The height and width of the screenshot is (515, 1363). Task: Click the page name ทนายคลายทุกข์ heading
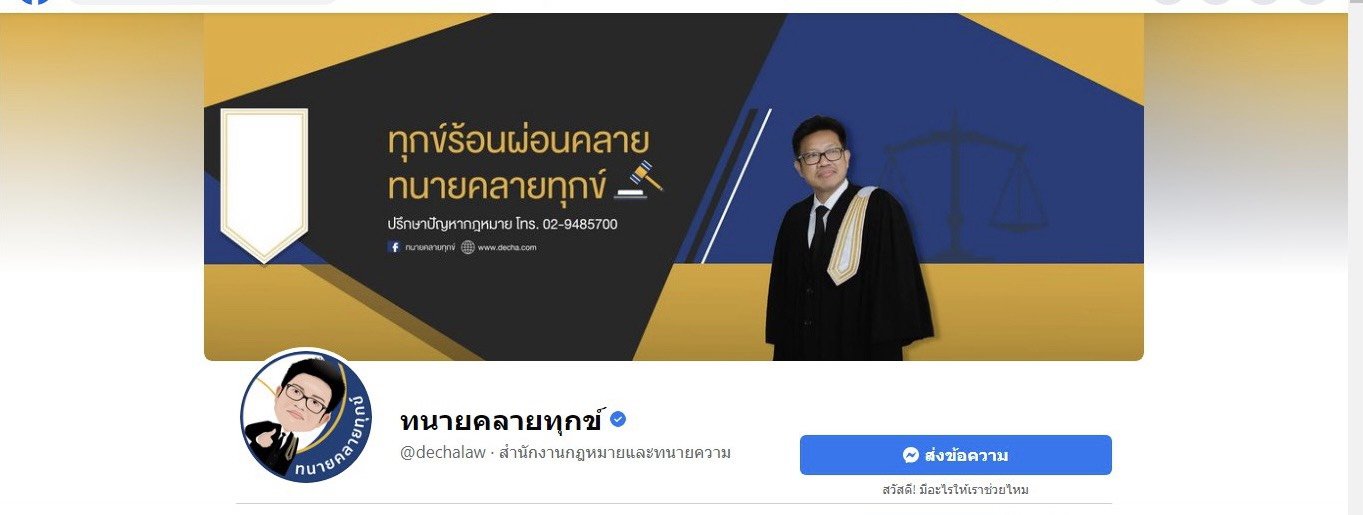502,420
